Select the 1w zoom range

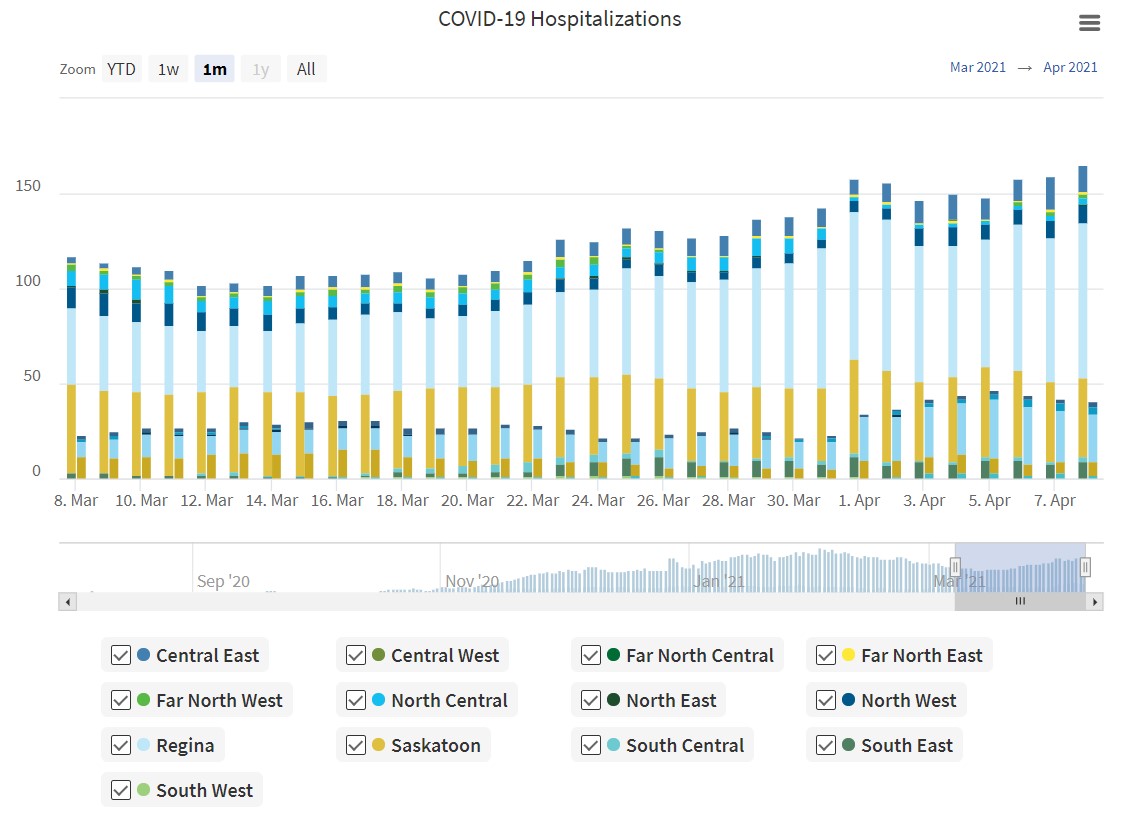(168, 69)
